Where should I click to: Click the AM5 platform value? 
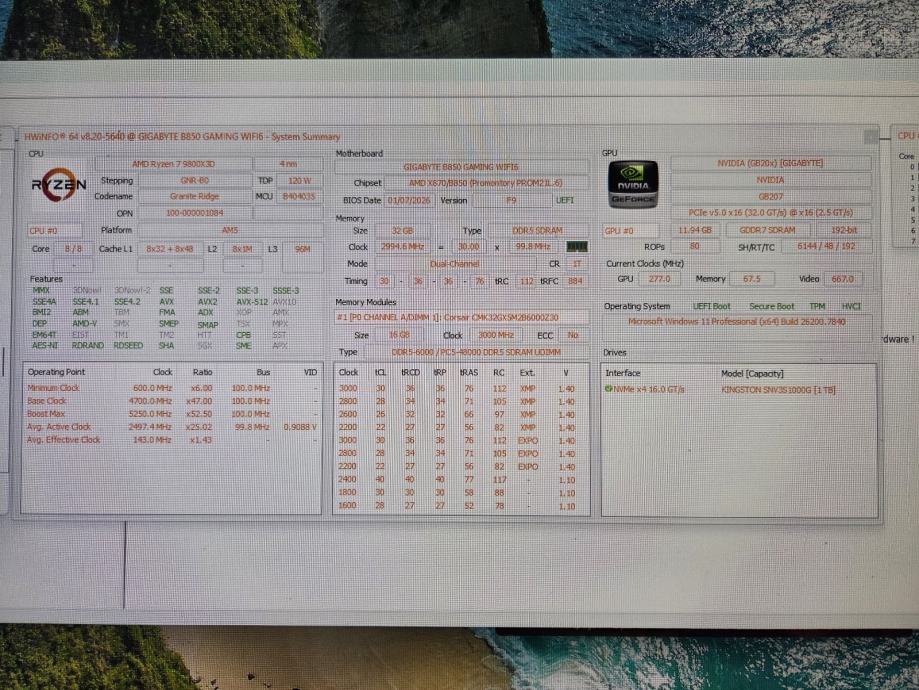[x=230, y=230]
